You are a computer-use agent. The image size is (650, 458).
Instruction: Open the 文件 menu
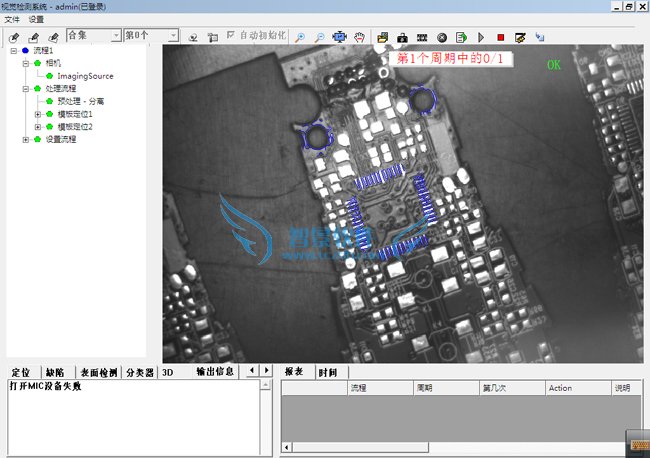coord(12,19)
